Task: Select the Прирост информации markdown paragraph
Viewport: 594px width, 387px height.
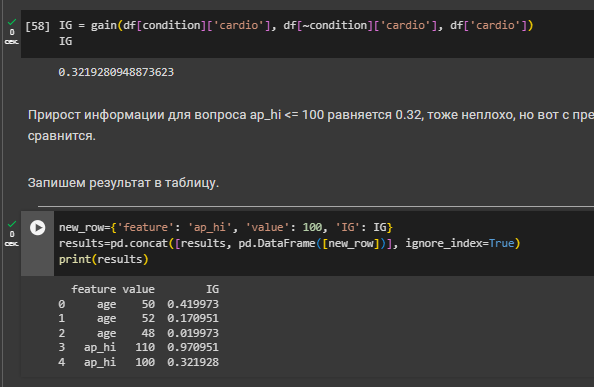Action: tap(311, 125)
